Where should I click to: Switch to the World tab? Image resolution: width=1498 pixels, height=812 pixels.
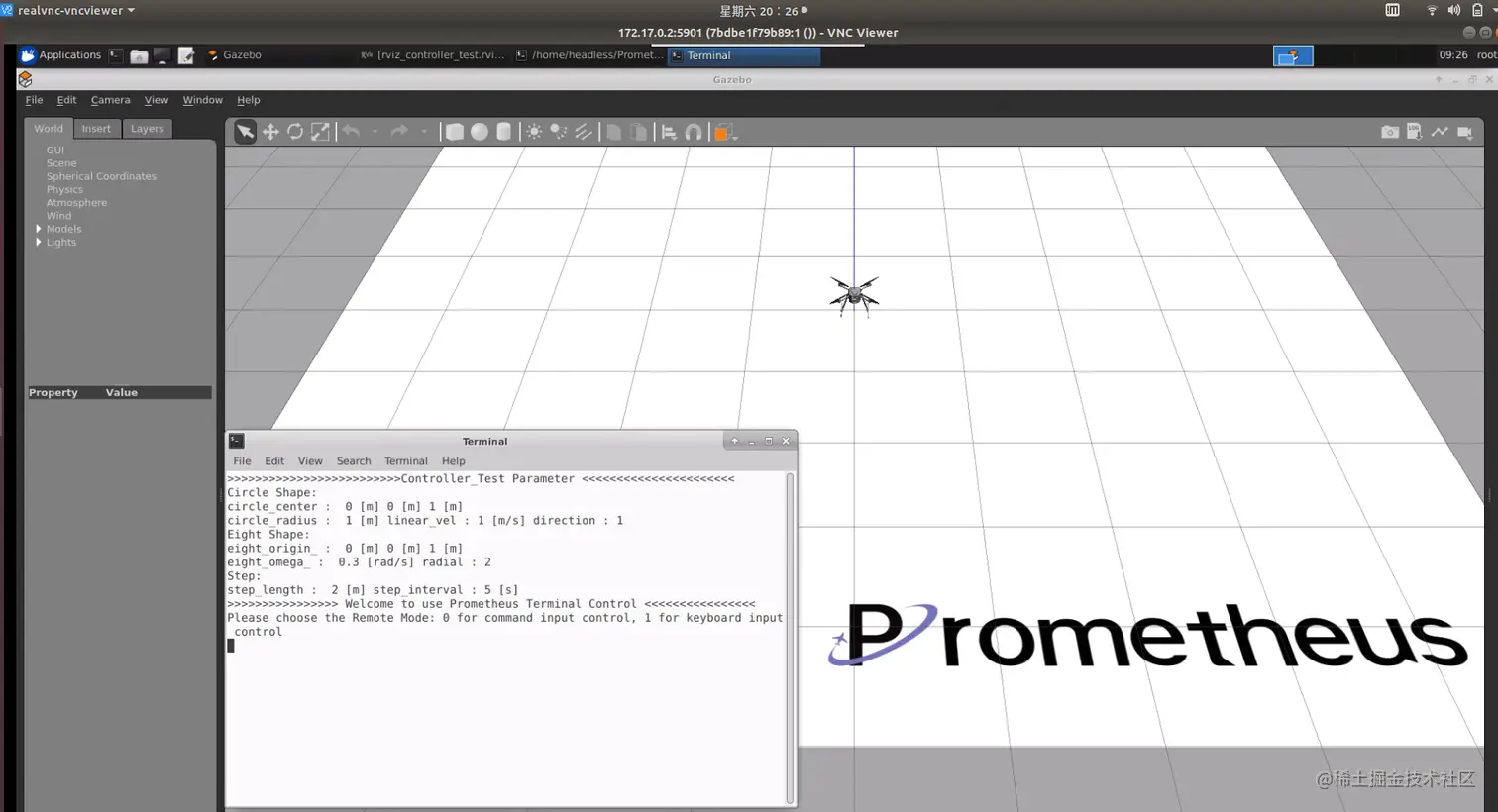click(48, 129)
